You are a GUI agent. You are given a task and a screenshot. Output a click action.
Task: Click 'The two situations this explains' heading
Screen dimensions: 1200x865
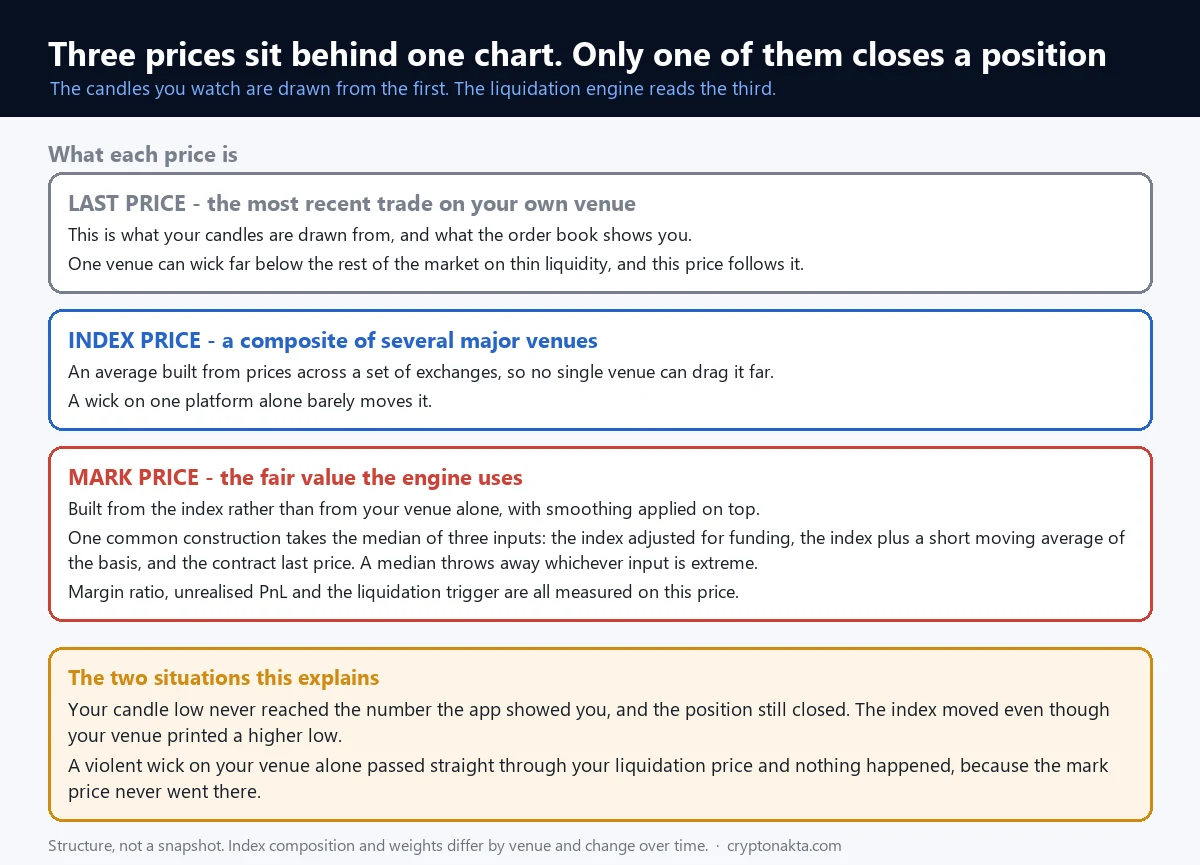(x=224, y=677)
